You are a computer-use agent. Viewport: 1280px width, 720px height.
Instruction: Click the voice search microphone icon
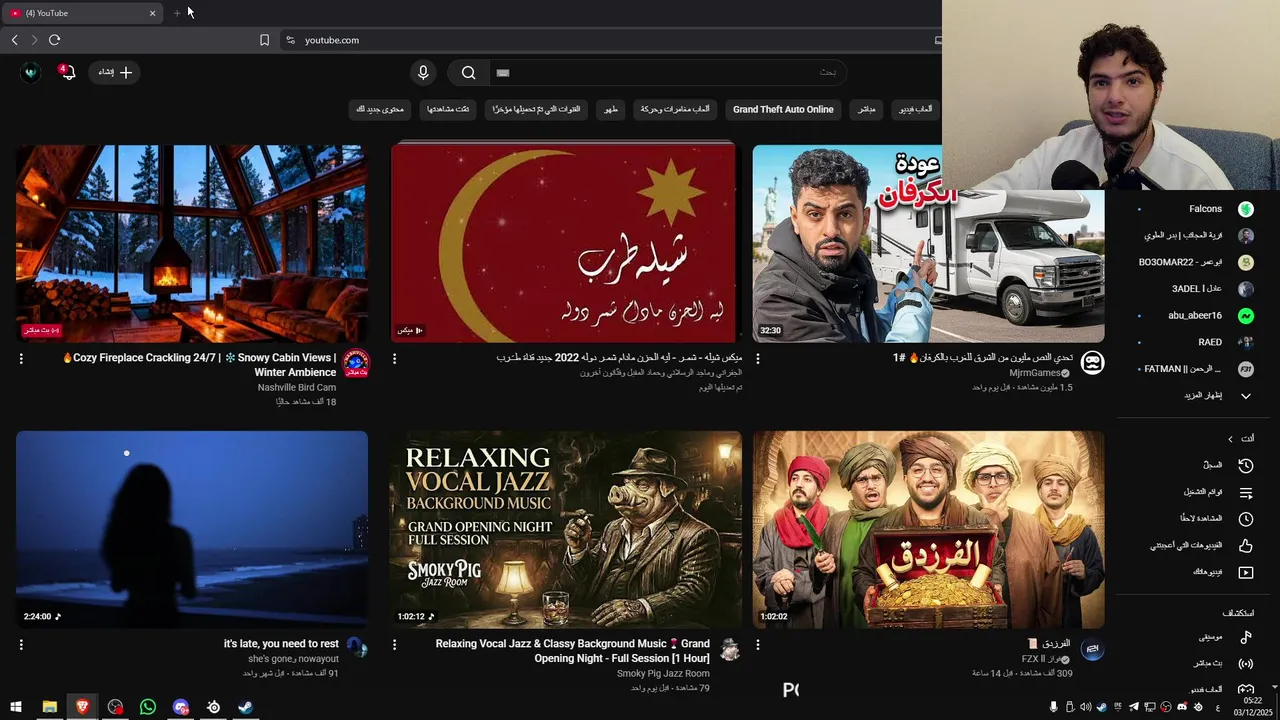coord(423,72)
